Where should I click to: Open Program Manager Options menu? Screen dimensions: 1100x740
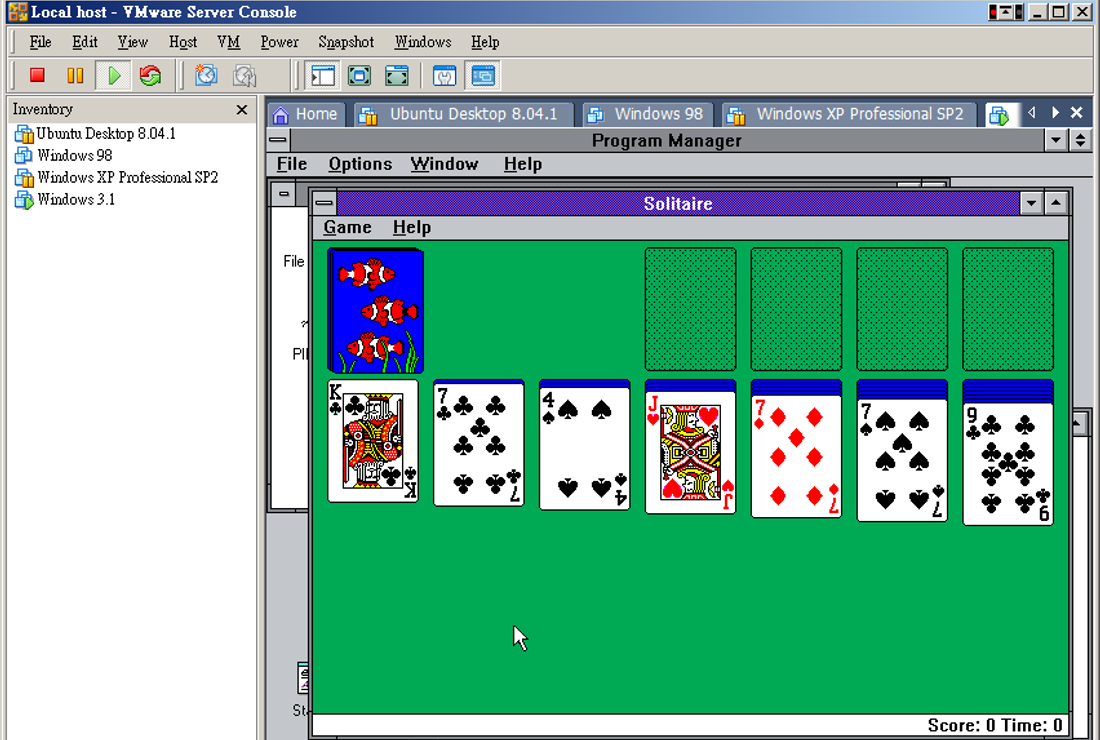360,164
